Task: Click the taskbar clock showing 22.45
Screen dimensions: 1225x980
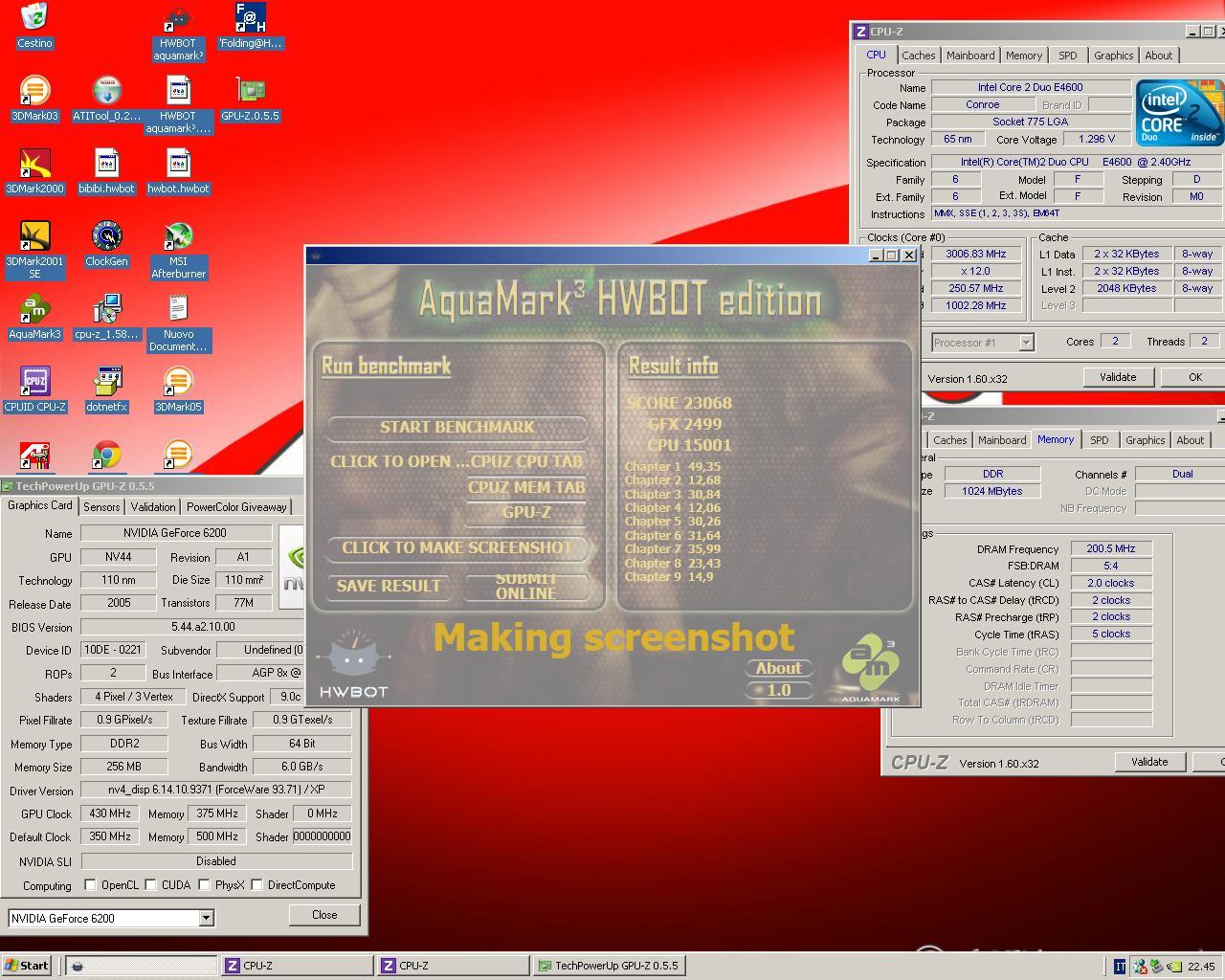Action: tap(1201, 967)
